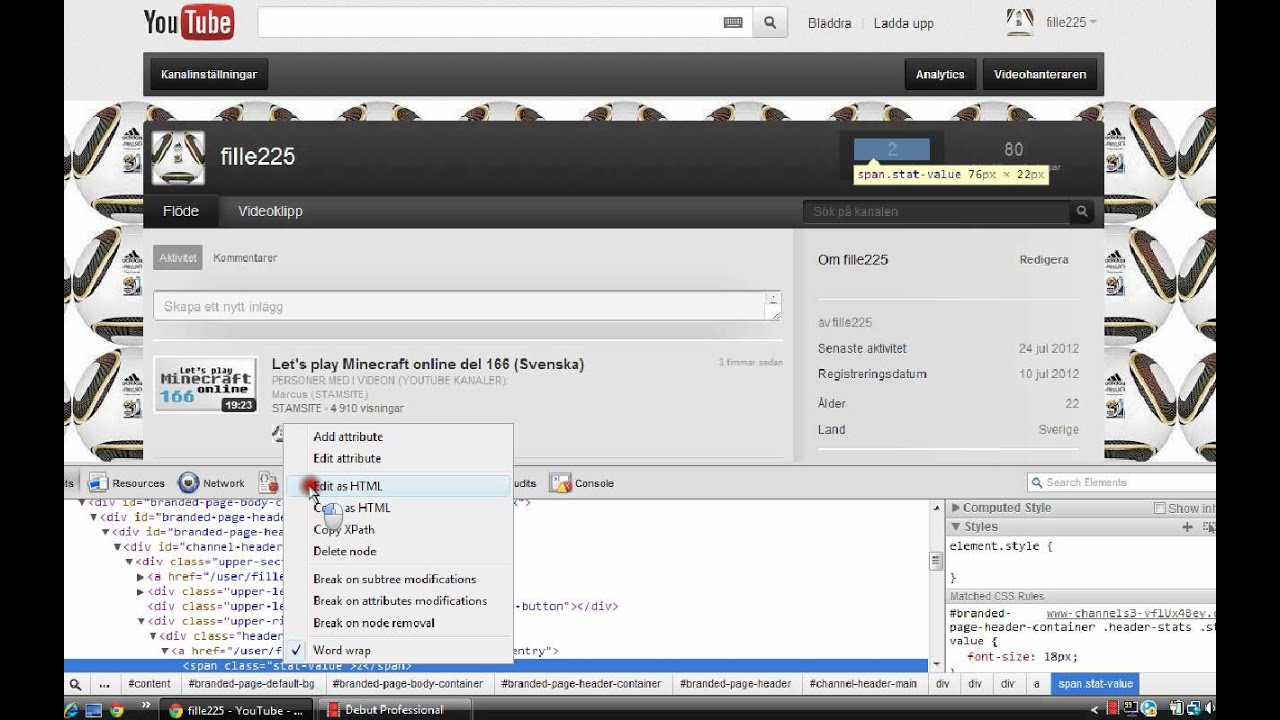Click the YouTube logo

[x=189, y=22]
